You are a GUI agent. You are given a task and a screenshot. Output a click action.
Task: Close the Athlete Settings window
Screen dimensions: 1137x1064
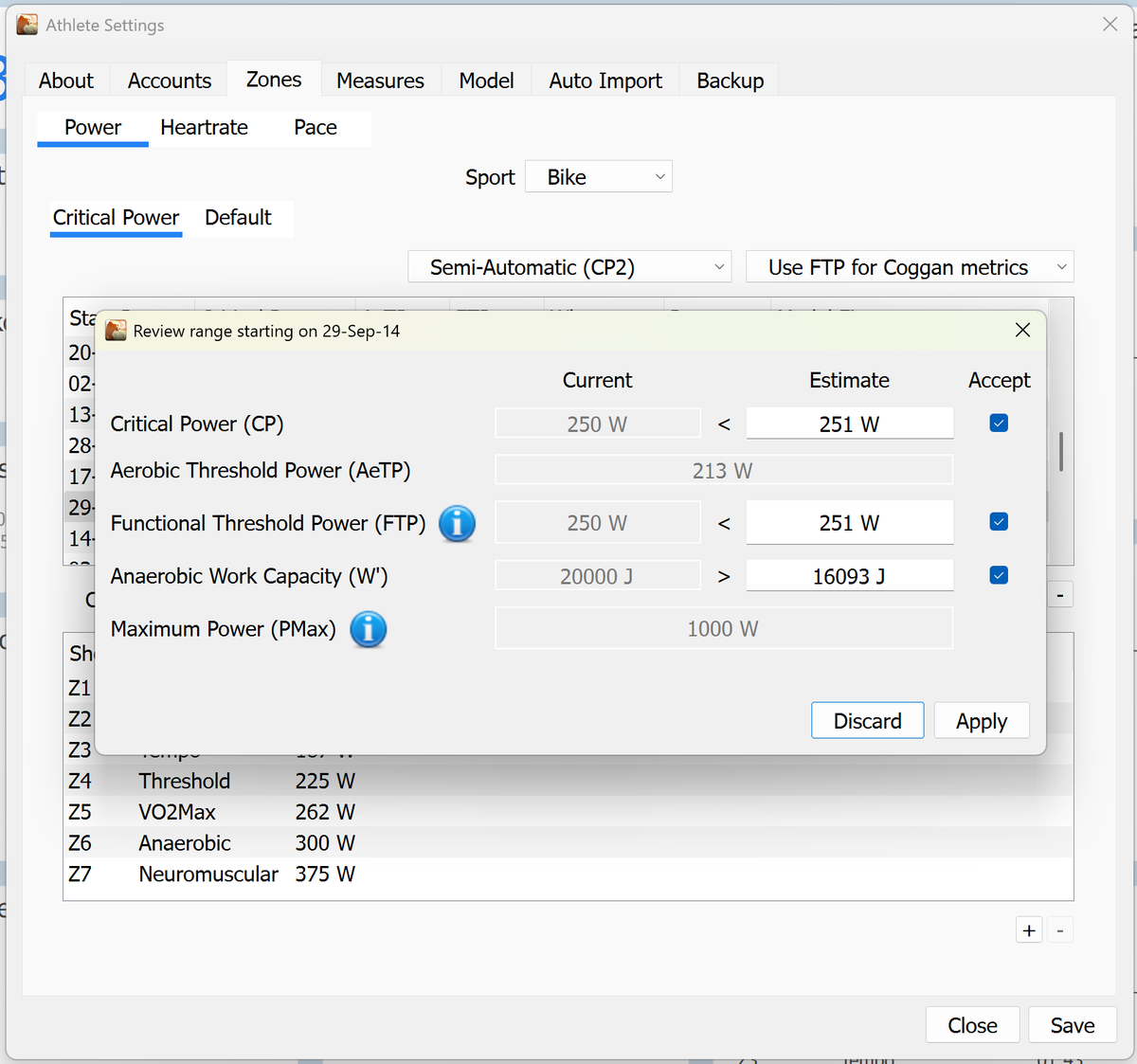1110,25
